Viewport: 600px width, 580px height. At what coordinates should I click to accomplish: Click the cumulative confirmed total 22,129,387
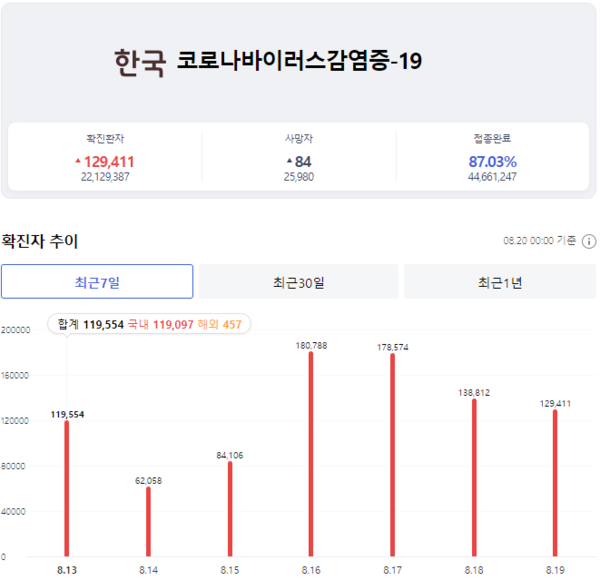coord(105,177)
